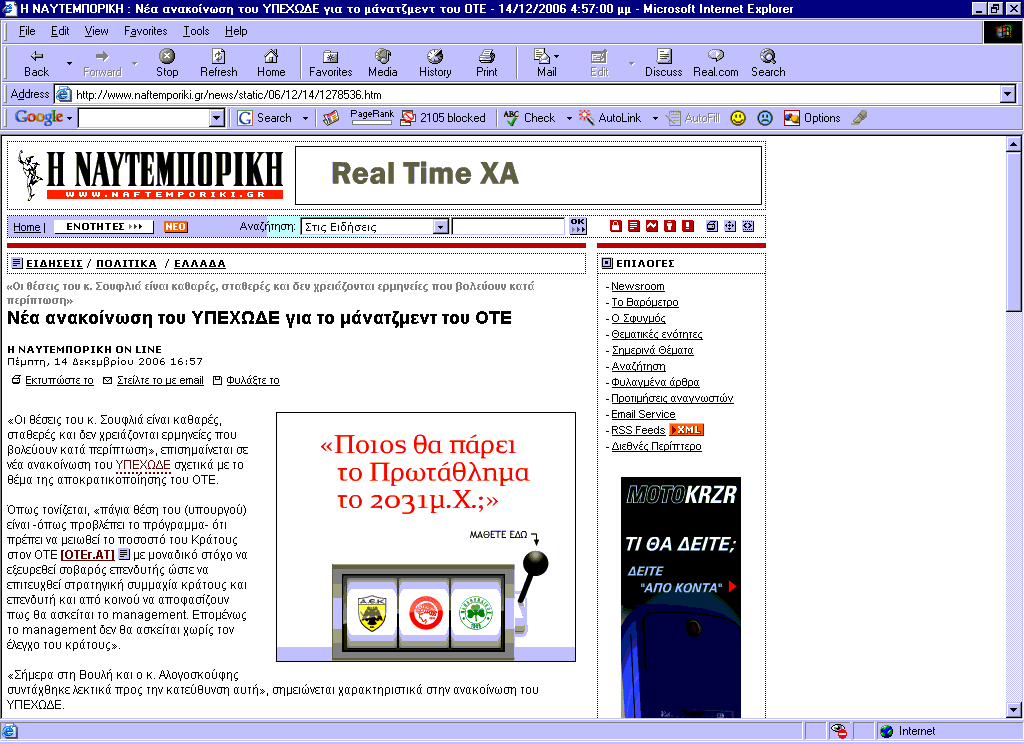Image resolution: width=1024 pixels, height=744 pixels.
Task: Open the Search pane from toolbar
Action: click(768, 63)
